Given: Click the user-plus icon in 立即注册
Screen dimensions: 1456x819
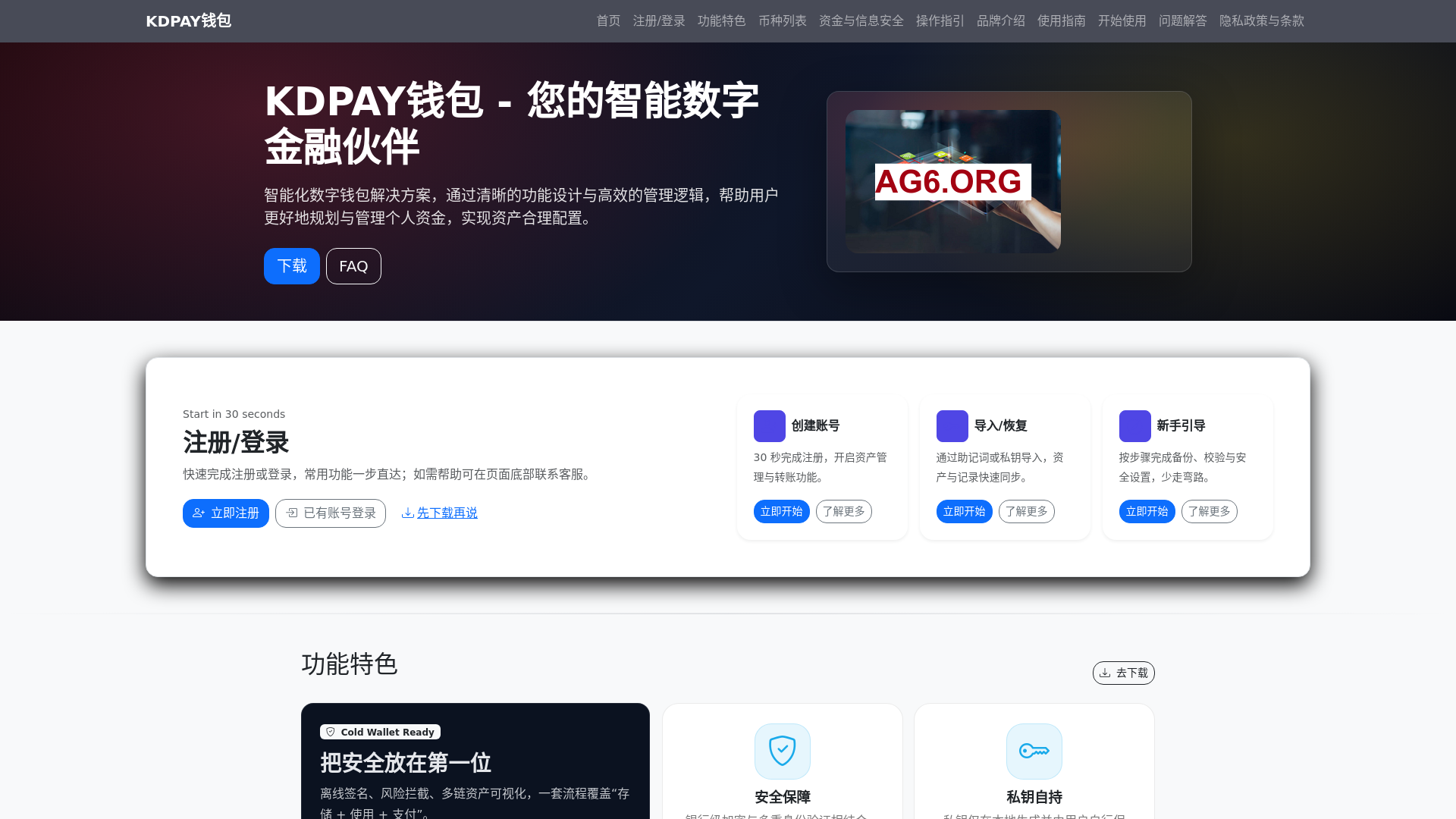Looking at the screenshot, I should tap(199, 513).
